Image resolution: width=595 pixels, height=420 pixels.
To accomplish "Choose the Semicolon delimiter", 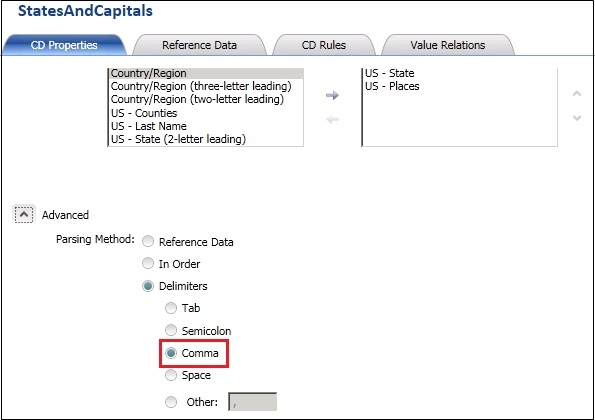I will [x=171, y=330].
